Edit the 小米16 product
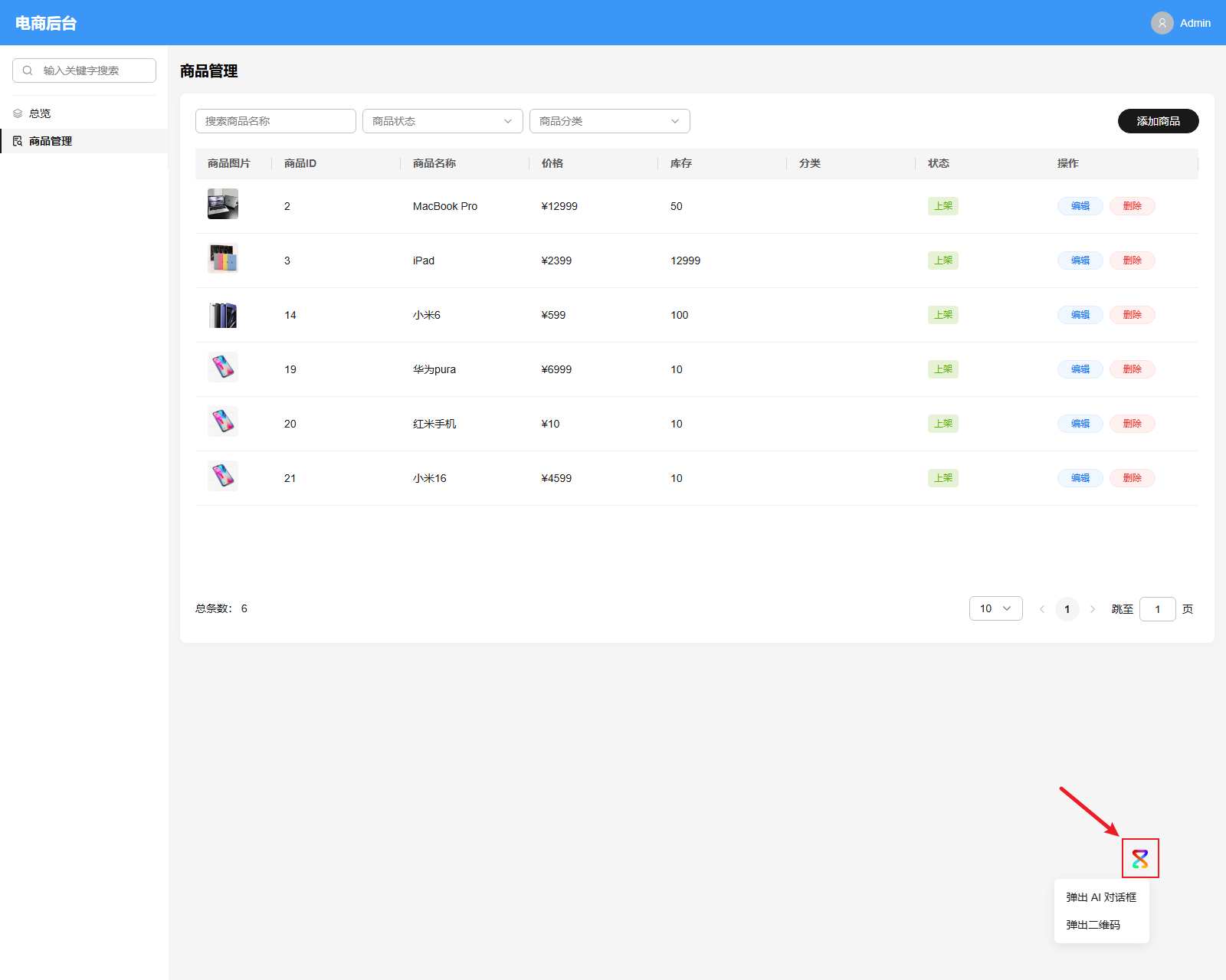The image size is (1226, 980). pyautogui.click(x=1080, y=478)
